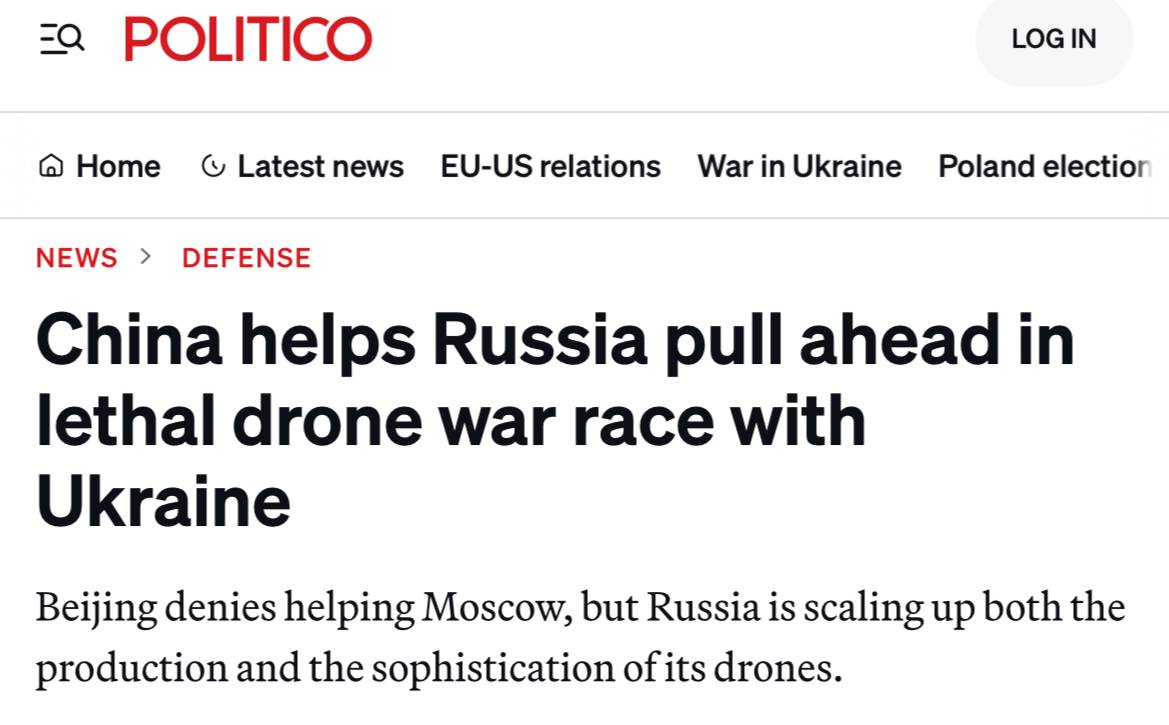The image size is (1169, 725).
Task: Click the word Moscow in the summary
Action: tap(496, 608)
